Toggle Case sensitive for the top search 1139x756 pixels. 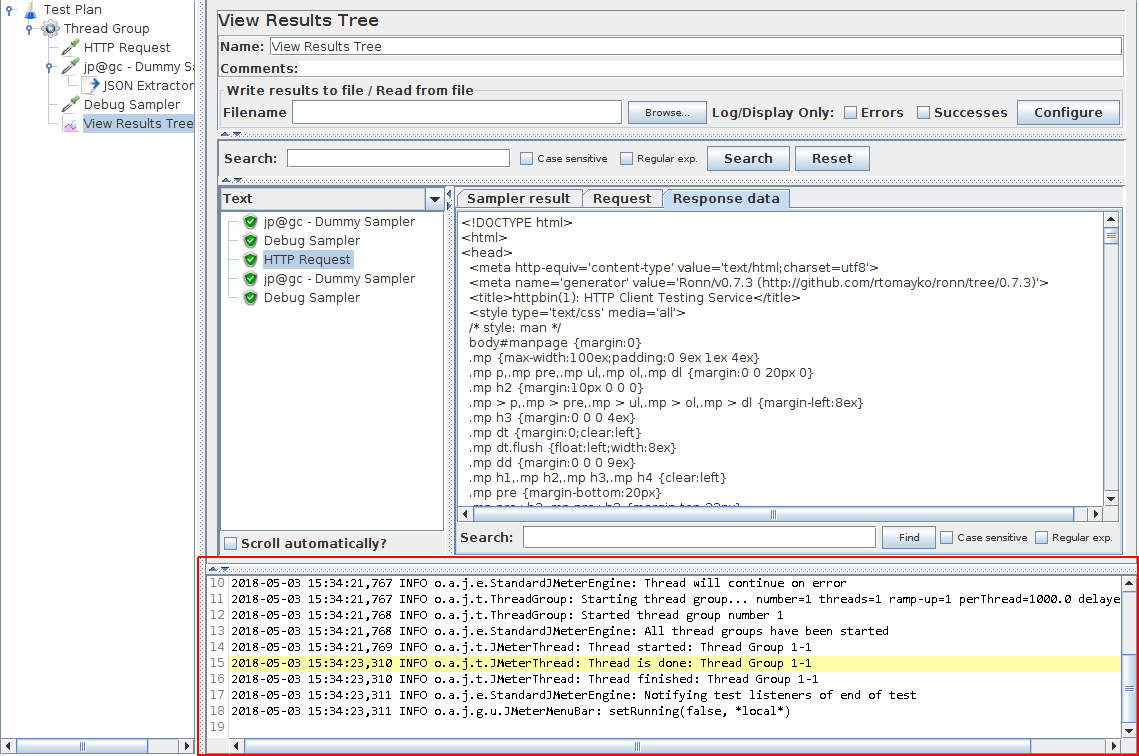pyautogui.click(x=525, y=157)
